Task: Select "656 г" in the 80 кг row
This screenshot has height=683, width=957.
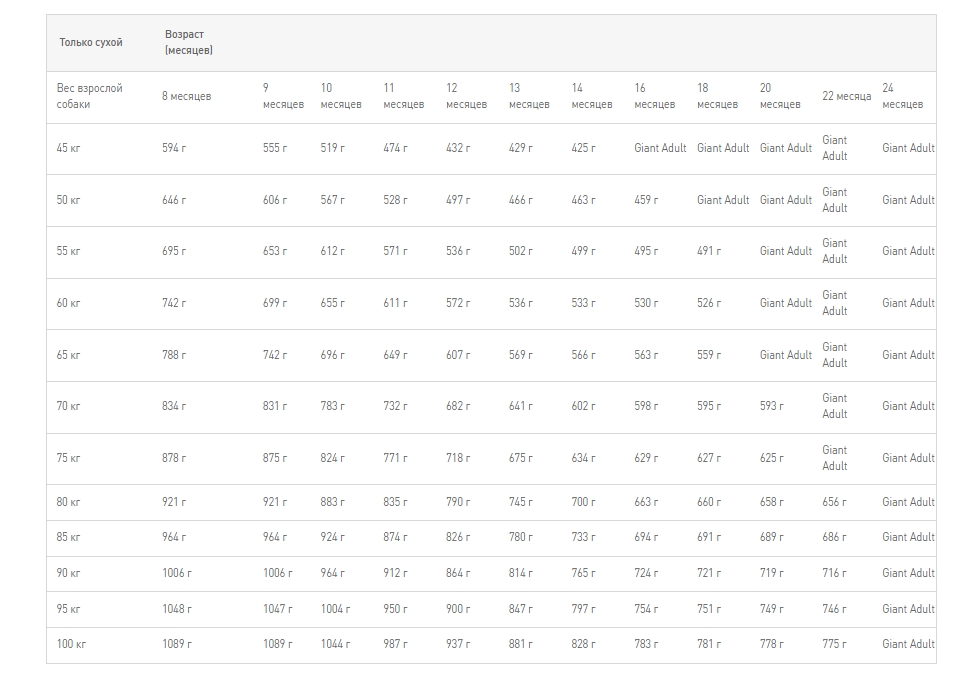Action: [834, 502]
